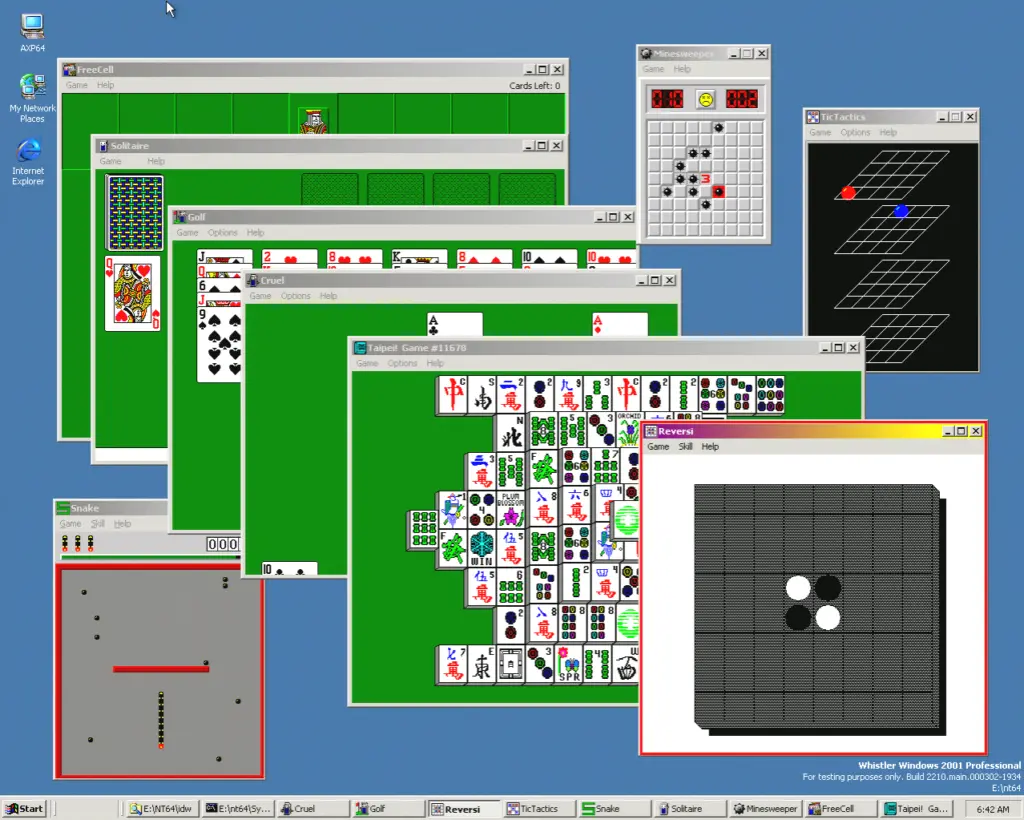
Task: Click the Ace of clubs in Cruel
Action: click(455, 324)
